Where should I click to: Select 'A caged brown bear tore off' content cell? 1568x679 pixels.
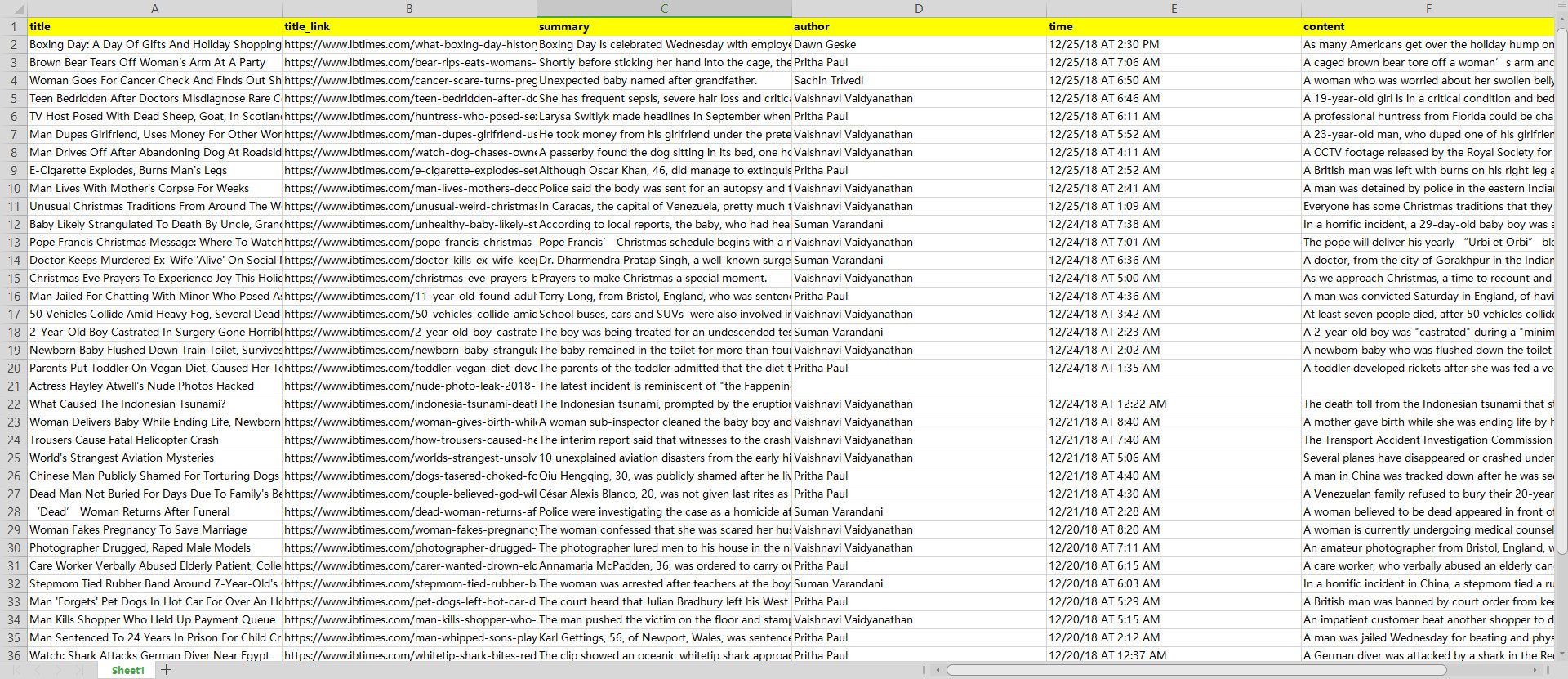1428,62
